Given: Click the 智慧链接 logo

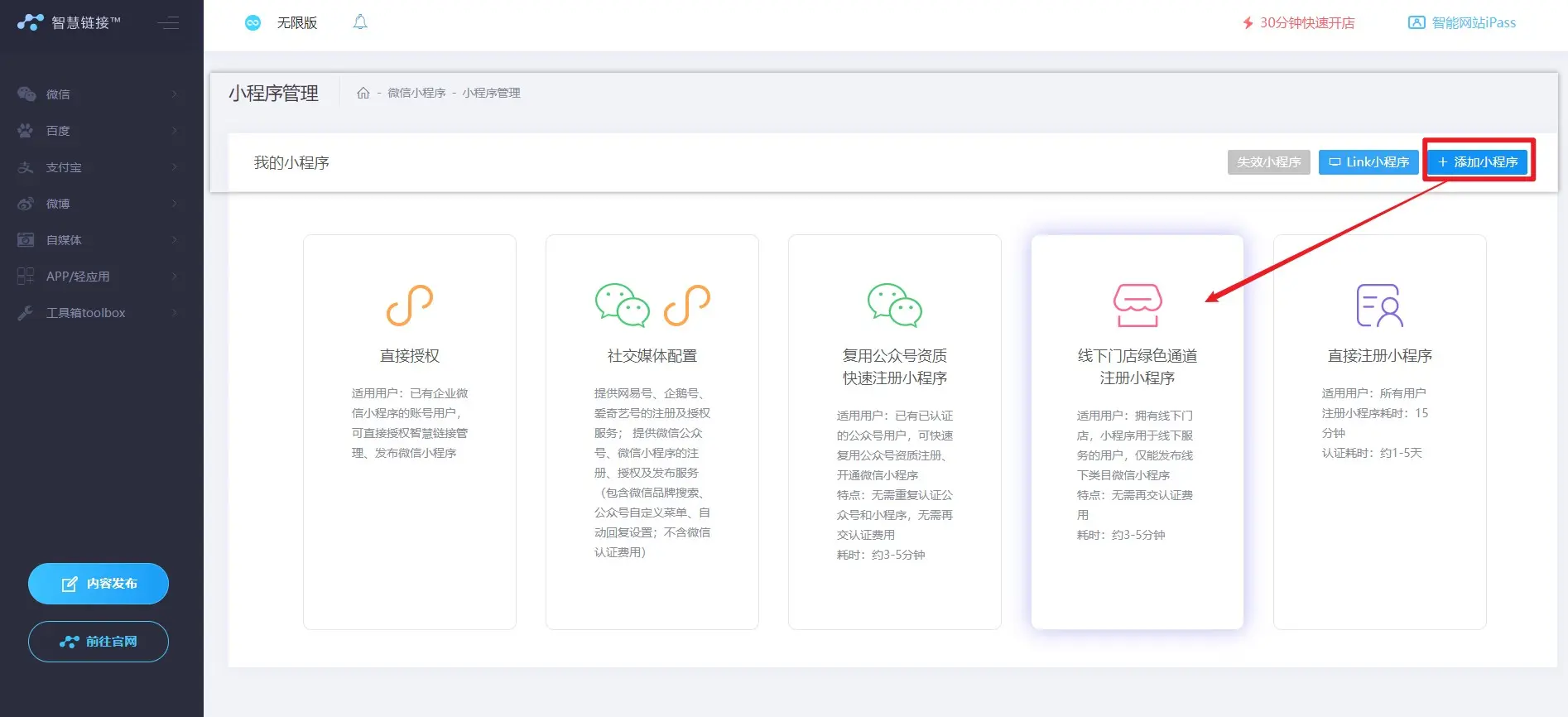Looking at the screenshot, I should coord(70,22).
